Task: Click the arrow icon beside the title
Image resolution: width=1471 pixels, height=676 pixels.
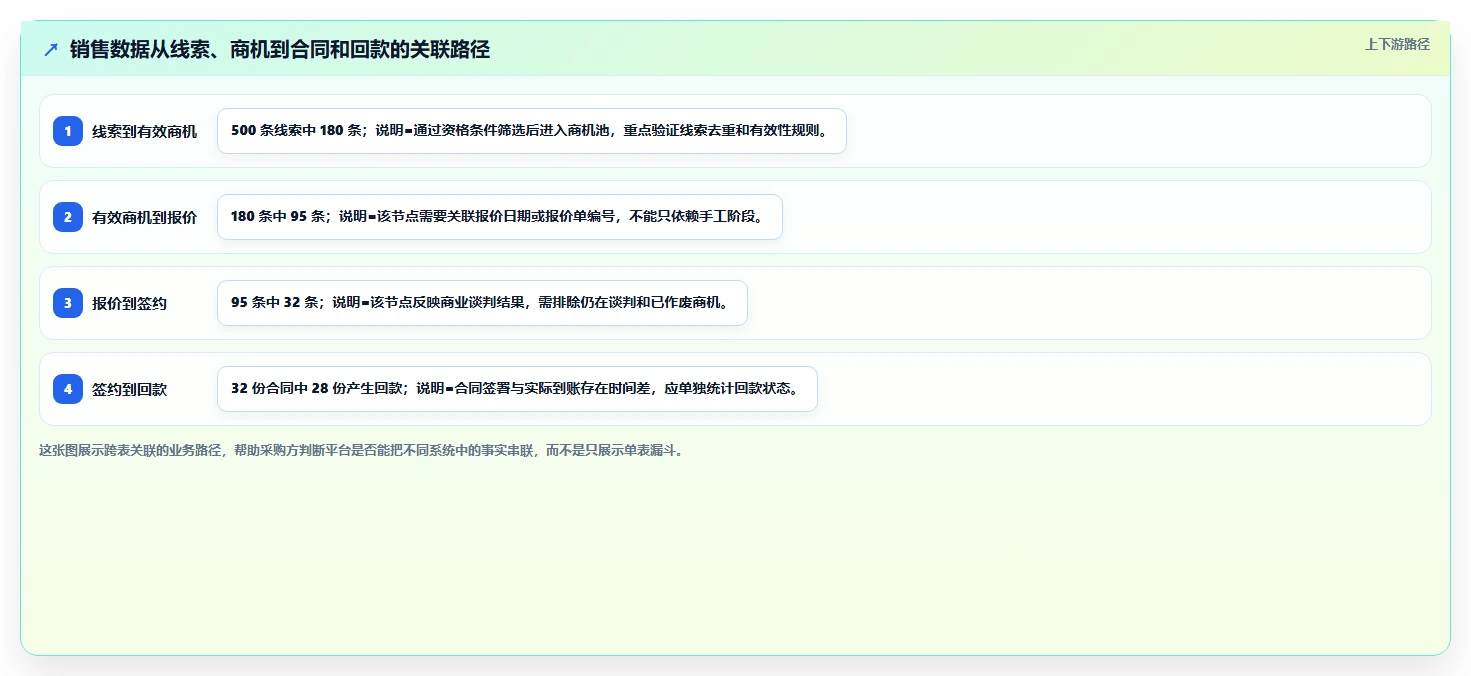Action: [x=51, y=49]
